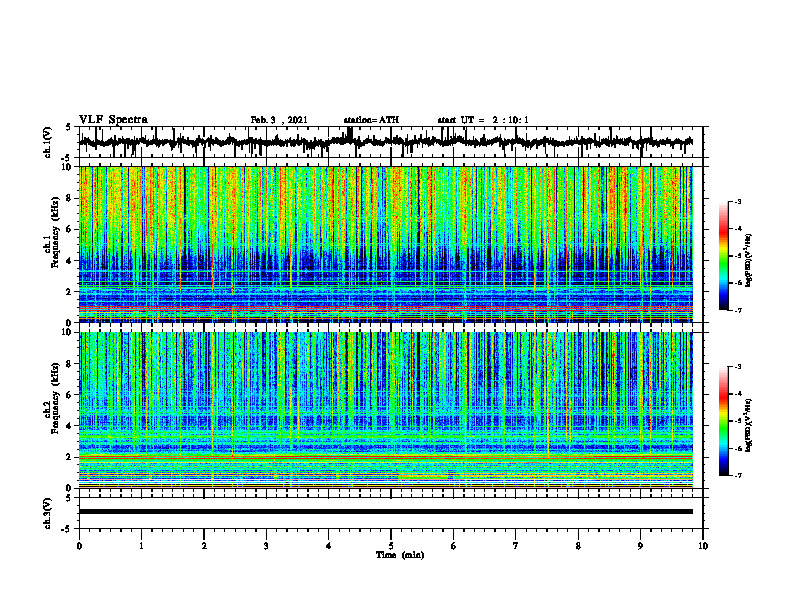Click time axis tick label "4"

(329, 546)
